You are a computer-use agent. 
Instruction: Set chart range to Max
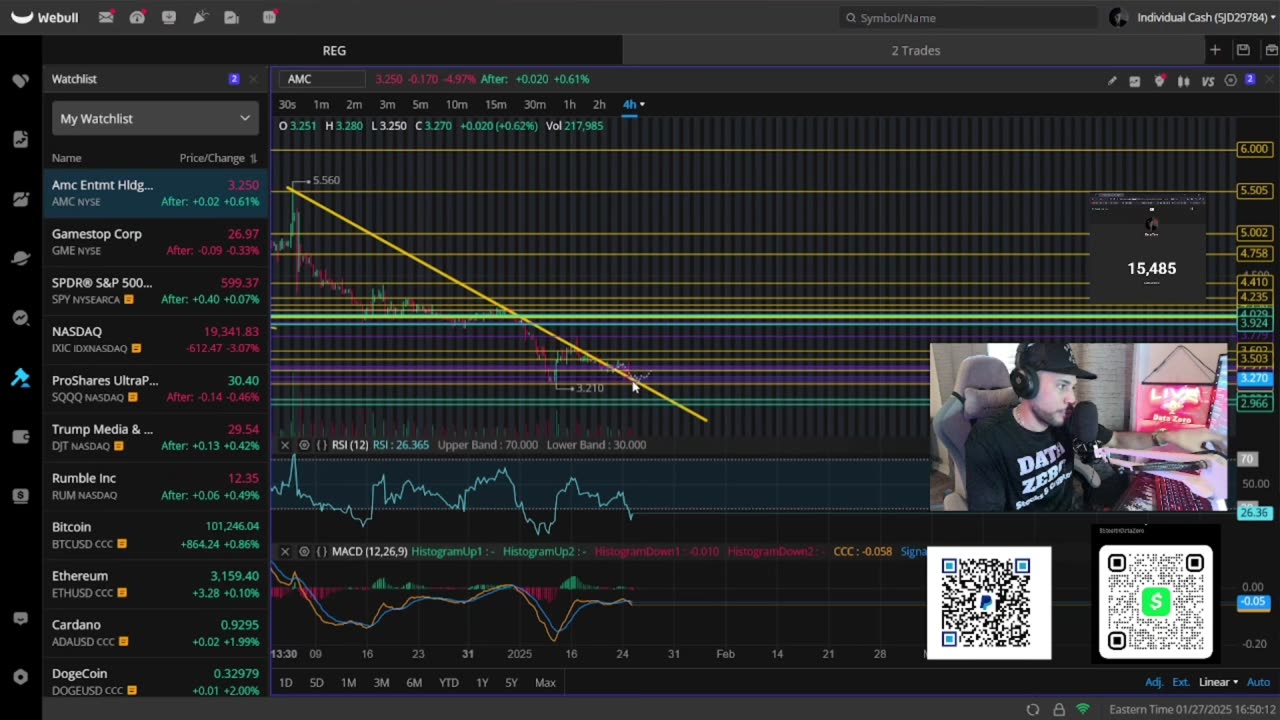coord(545,683)
